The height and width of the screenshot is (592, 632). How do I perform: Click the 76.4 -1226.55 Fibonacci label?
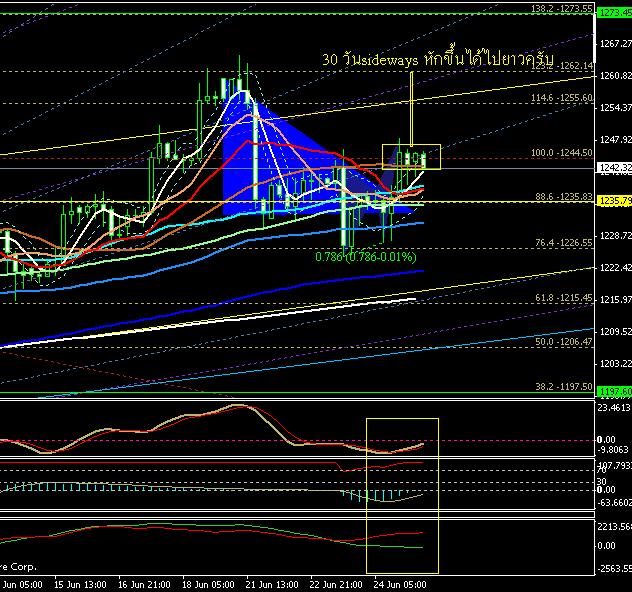point(562,242)
